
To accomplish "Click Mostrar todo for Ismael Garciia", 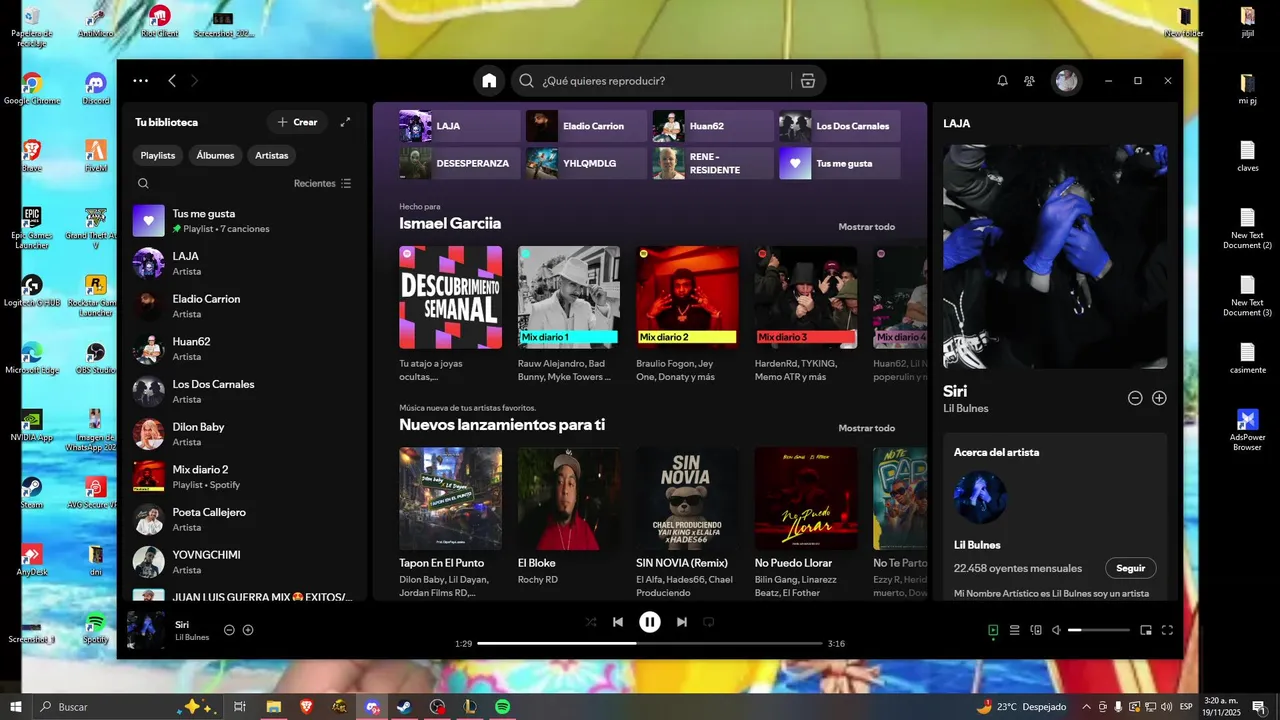I will click(x=866, y=227).
